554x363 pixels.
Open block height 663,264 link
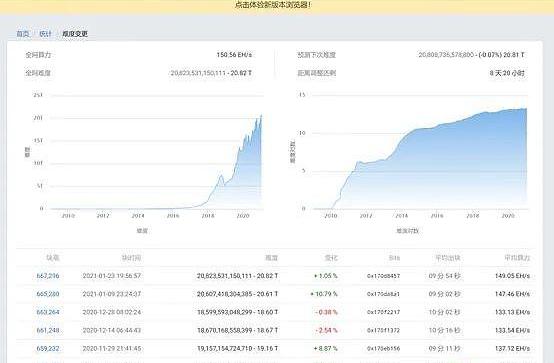click(x=48, y=312)
